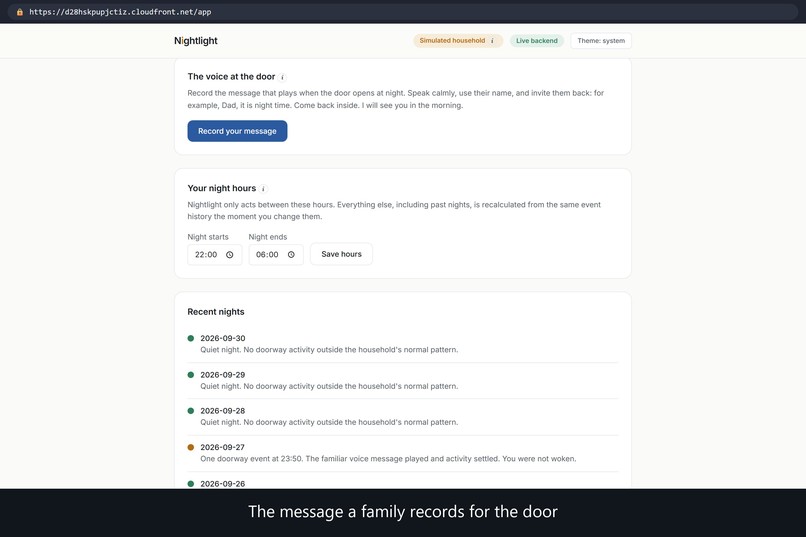Select the 2026-09-29 night entry
Screen dimensions: 806x537
point(403,380)
